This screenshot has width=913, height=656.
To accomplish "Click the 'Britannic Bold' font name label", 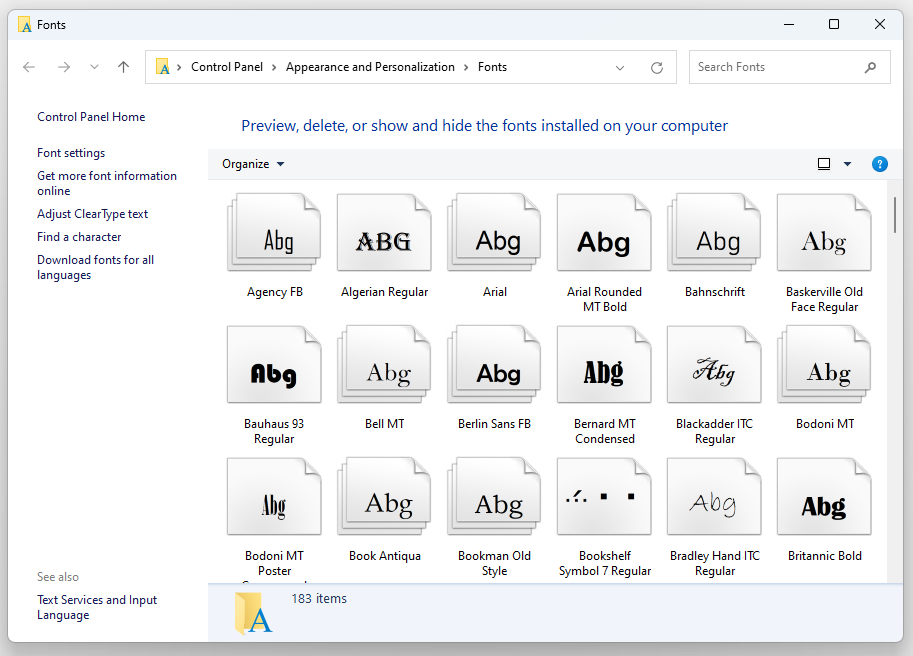I will coord(824,556).
